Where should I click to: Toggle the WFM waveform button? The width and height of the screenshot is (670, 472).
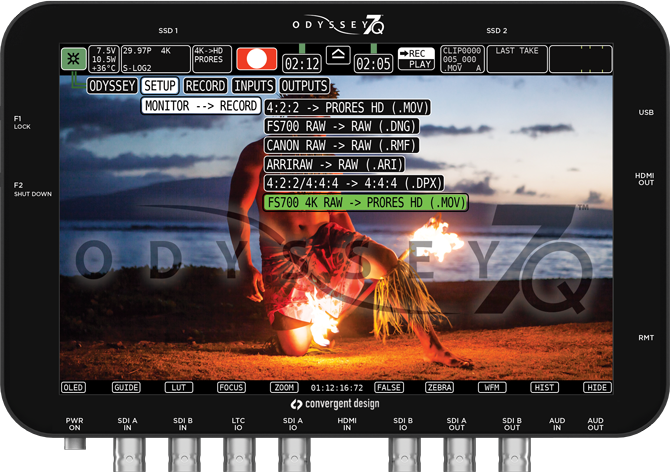pos(492,387)
